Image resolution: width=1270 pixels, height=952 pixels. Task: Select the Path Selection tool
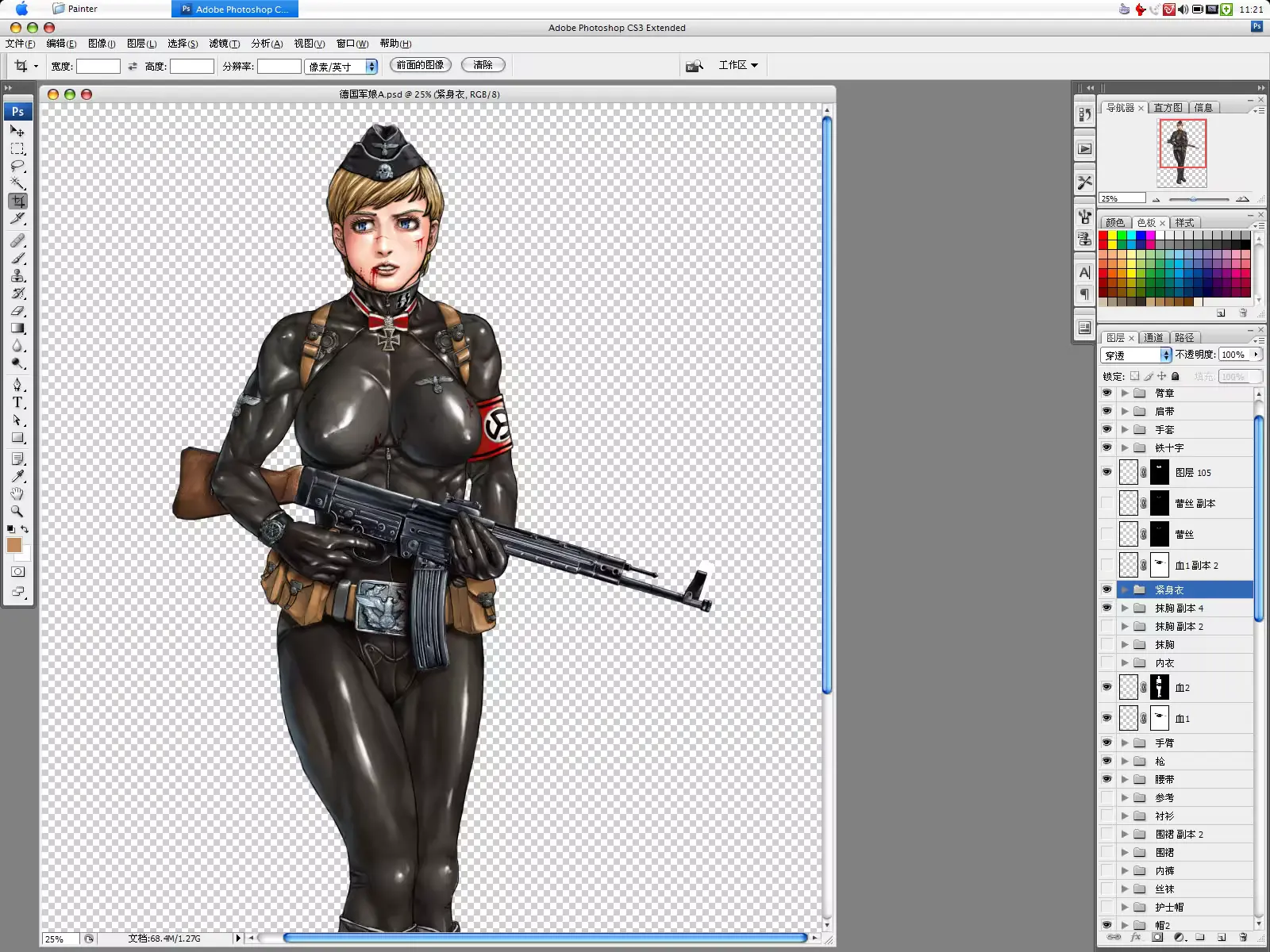(17, 420)
